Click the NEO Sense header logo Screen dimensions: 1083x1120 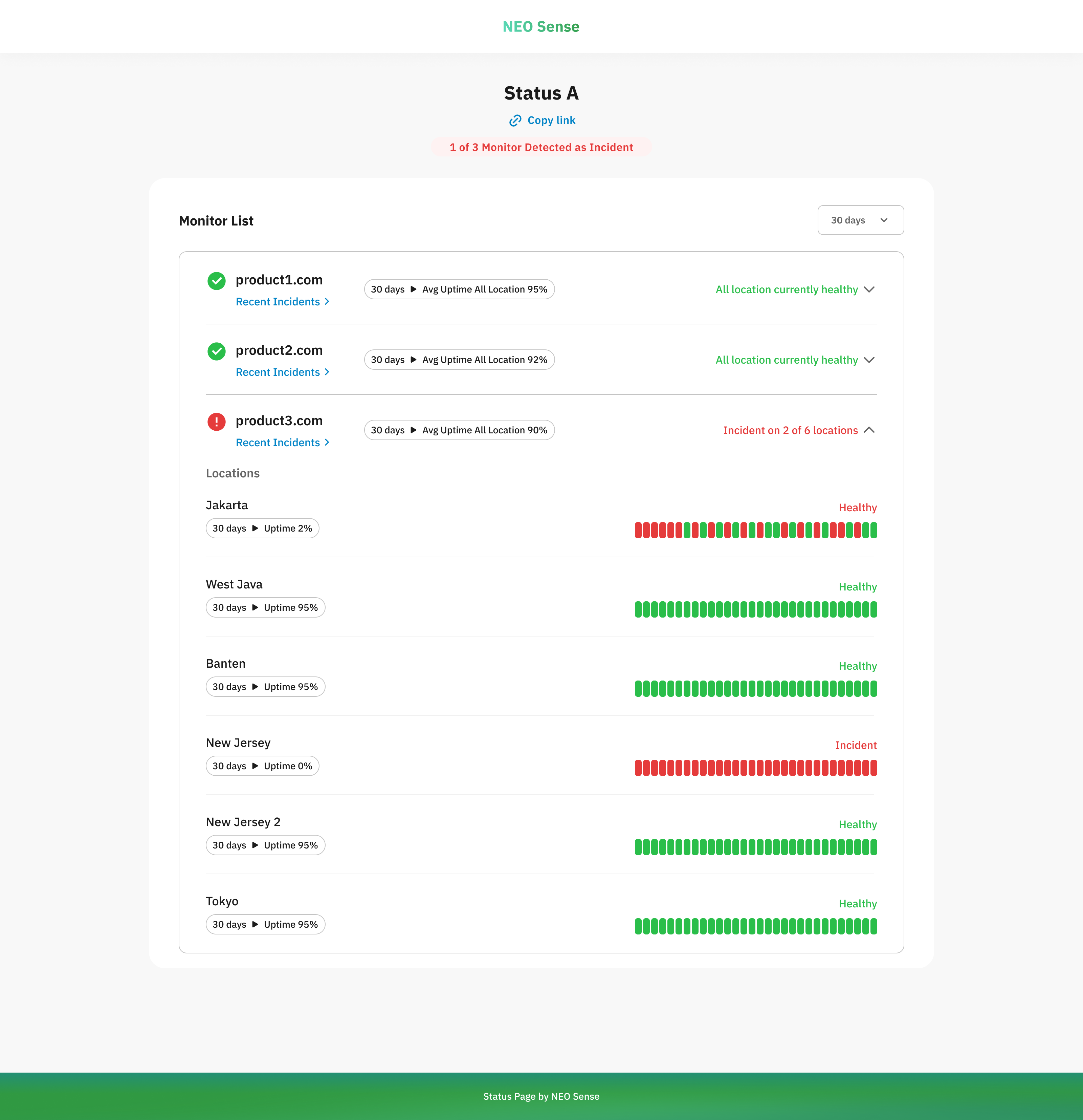tap(540, 26)
